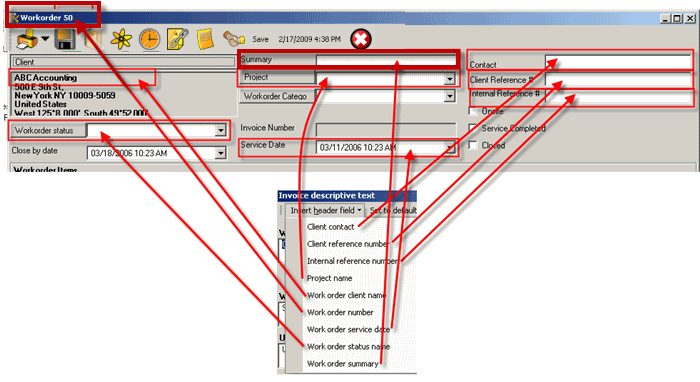Click the Invoice Number field
Viewport: 700px width, 382px height.
pyautogui.click(x=386, y=129)
